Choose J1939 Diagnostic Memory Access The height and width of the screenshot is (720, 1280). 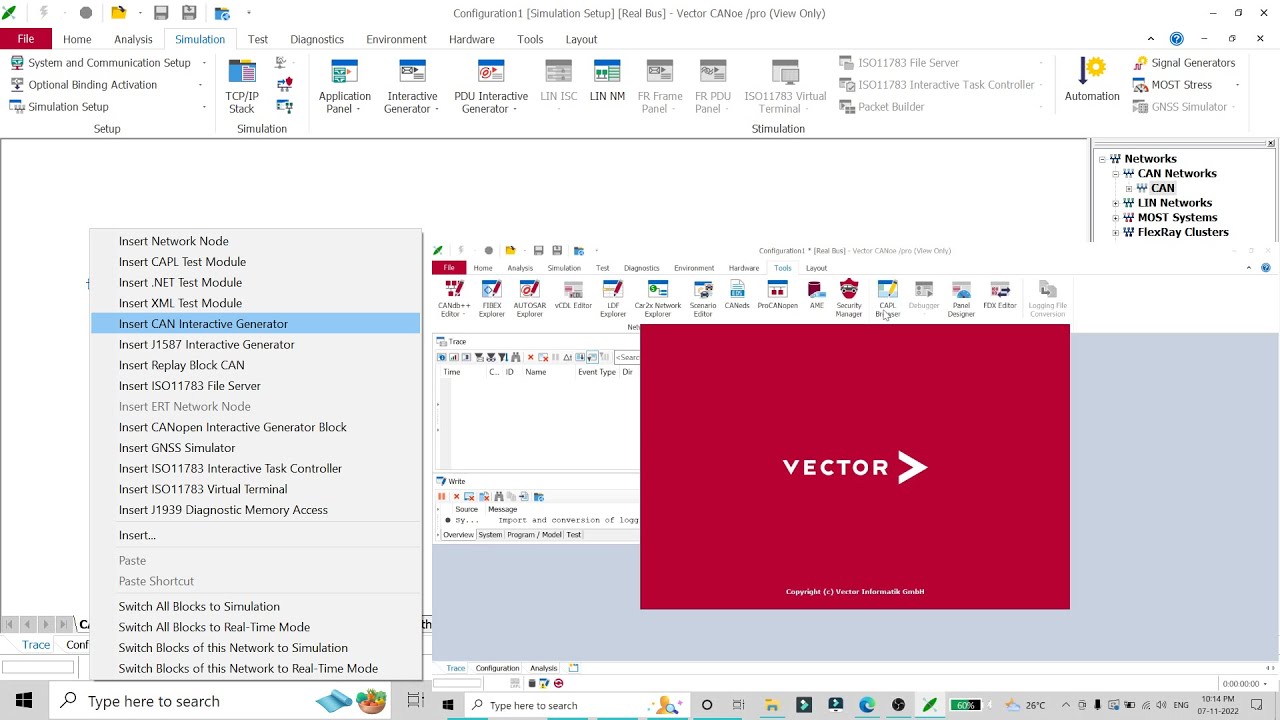[x=256, y=510]
